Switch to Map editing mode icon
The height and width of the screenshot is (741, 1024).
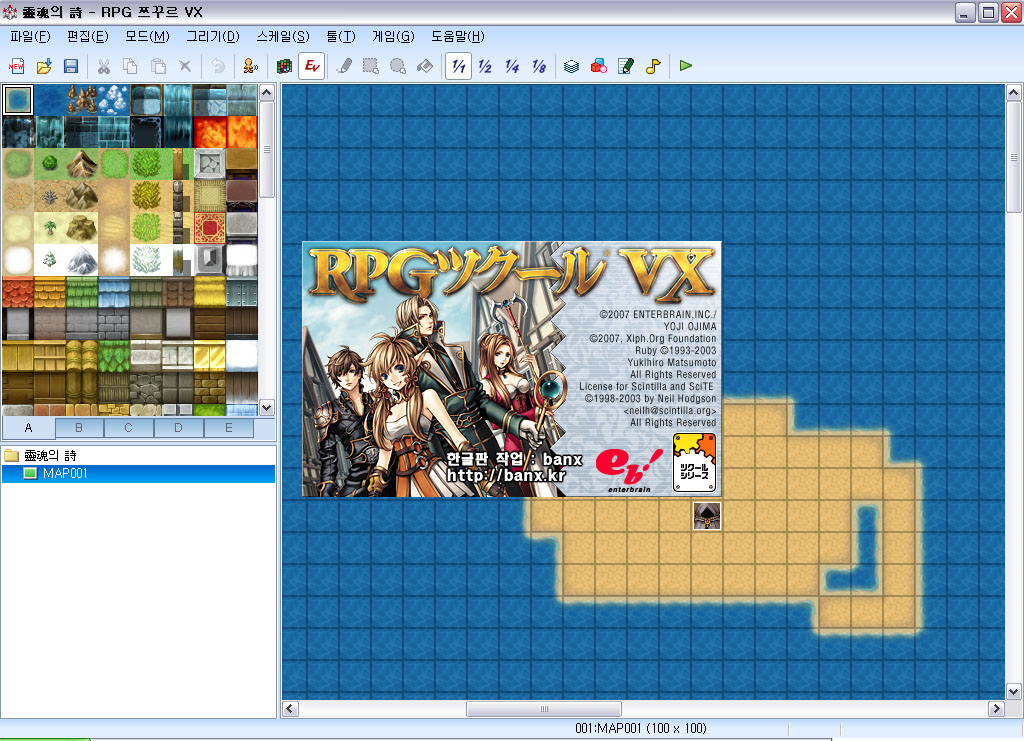(x=284, y=66)
